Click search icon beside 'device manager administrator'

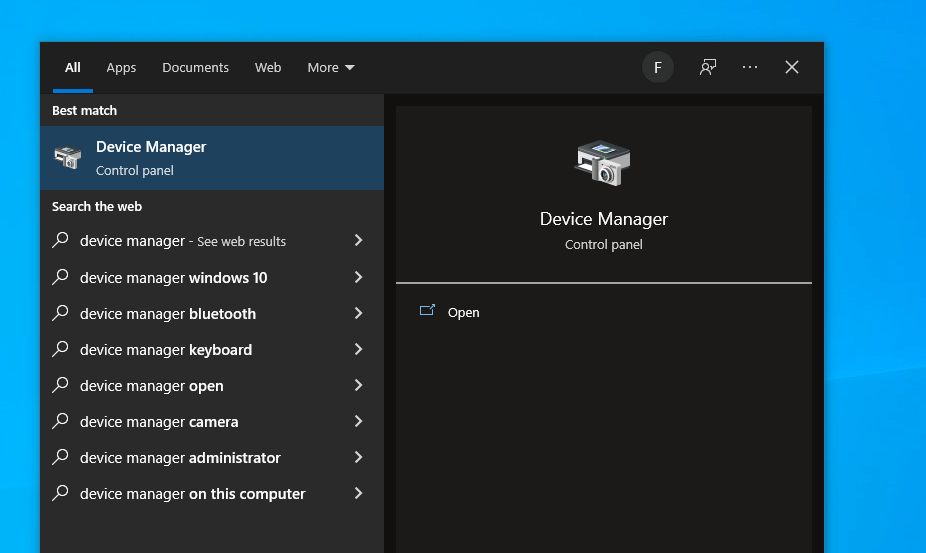click(x=60, y=457)
